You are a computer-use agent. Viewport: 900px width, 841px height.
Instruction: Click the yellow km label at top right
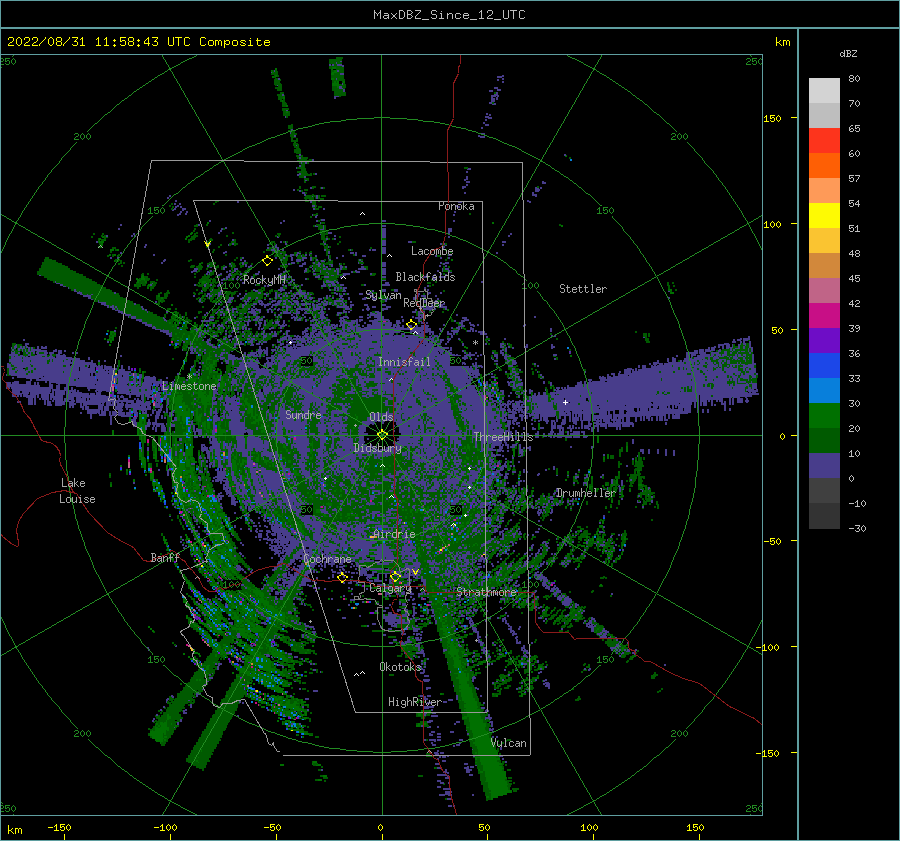(782, 42)
